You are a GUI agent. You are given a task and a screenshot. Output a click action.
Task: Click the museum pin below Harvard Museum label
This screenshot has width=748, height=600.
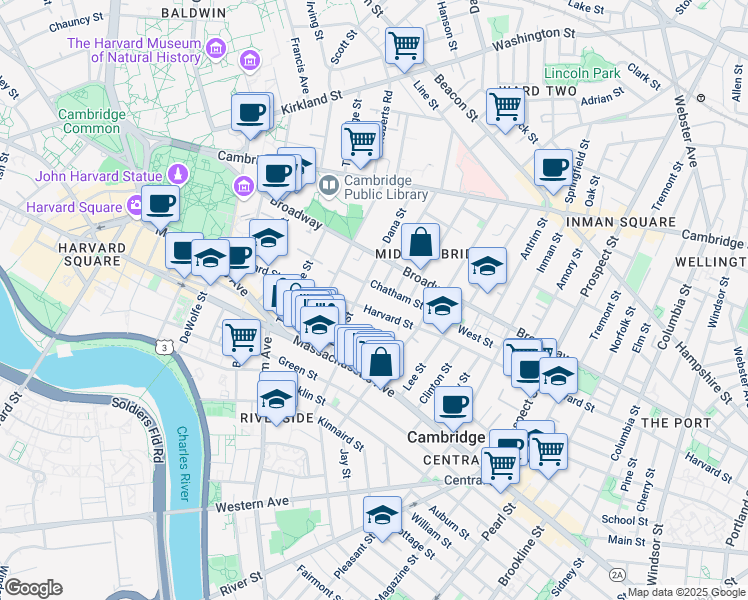[x=250, y=61]
